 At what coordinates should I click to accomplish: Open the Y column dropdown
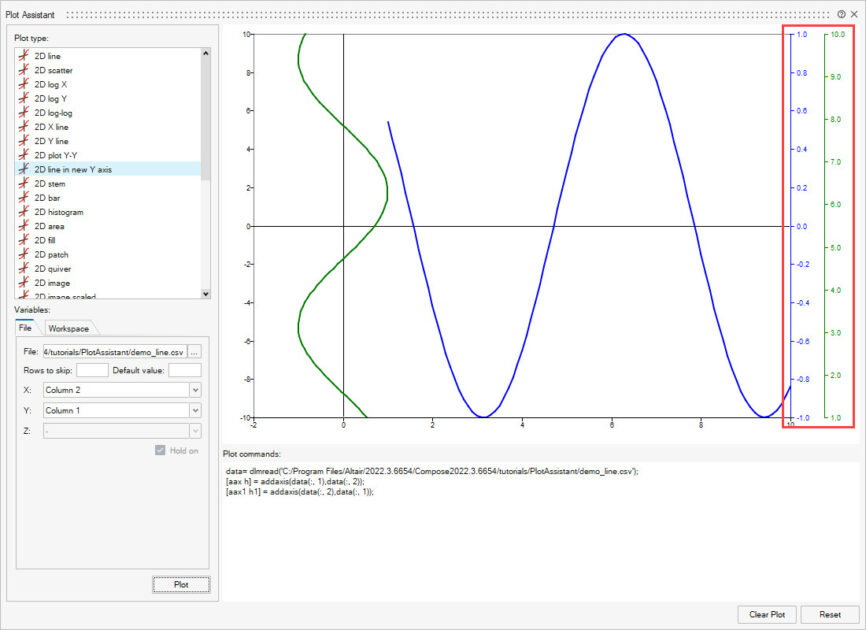pyautogui.click(x=196, y=410)
